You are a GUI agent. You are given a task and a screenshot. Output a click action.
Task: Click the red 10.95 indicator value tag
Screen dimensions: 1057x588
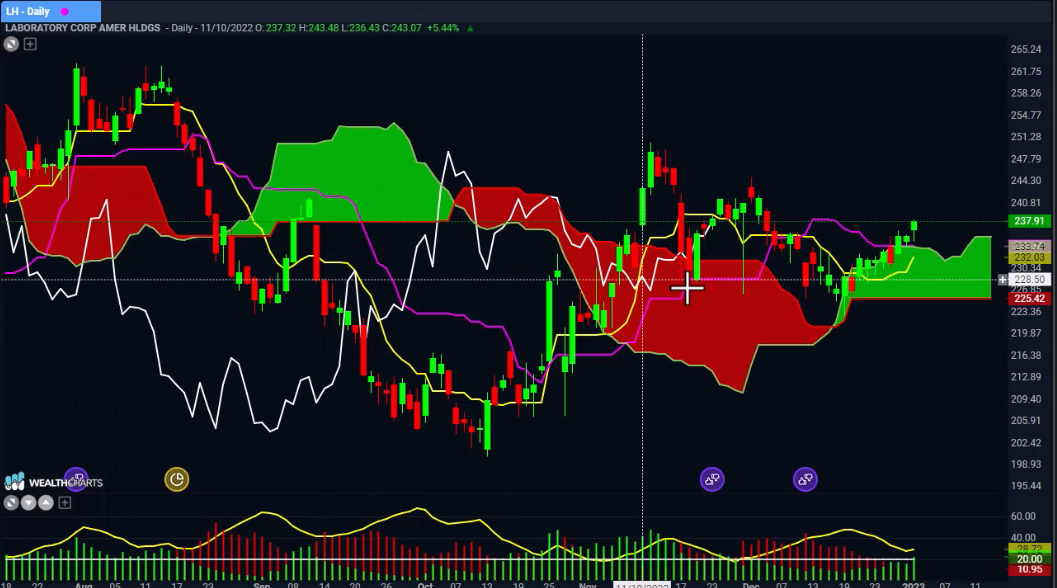(x=1029, y=570)
